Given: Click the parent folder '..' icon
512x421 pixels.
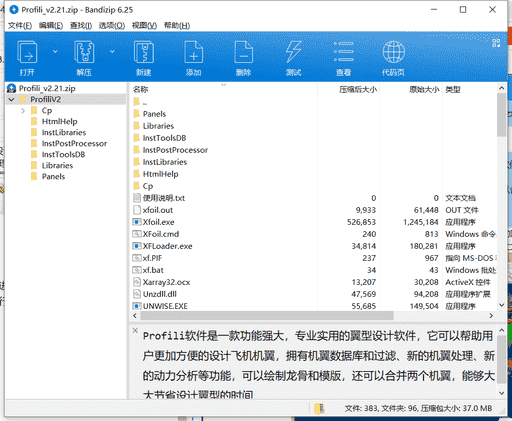Looking at the screenshot, I should (137, 101).
